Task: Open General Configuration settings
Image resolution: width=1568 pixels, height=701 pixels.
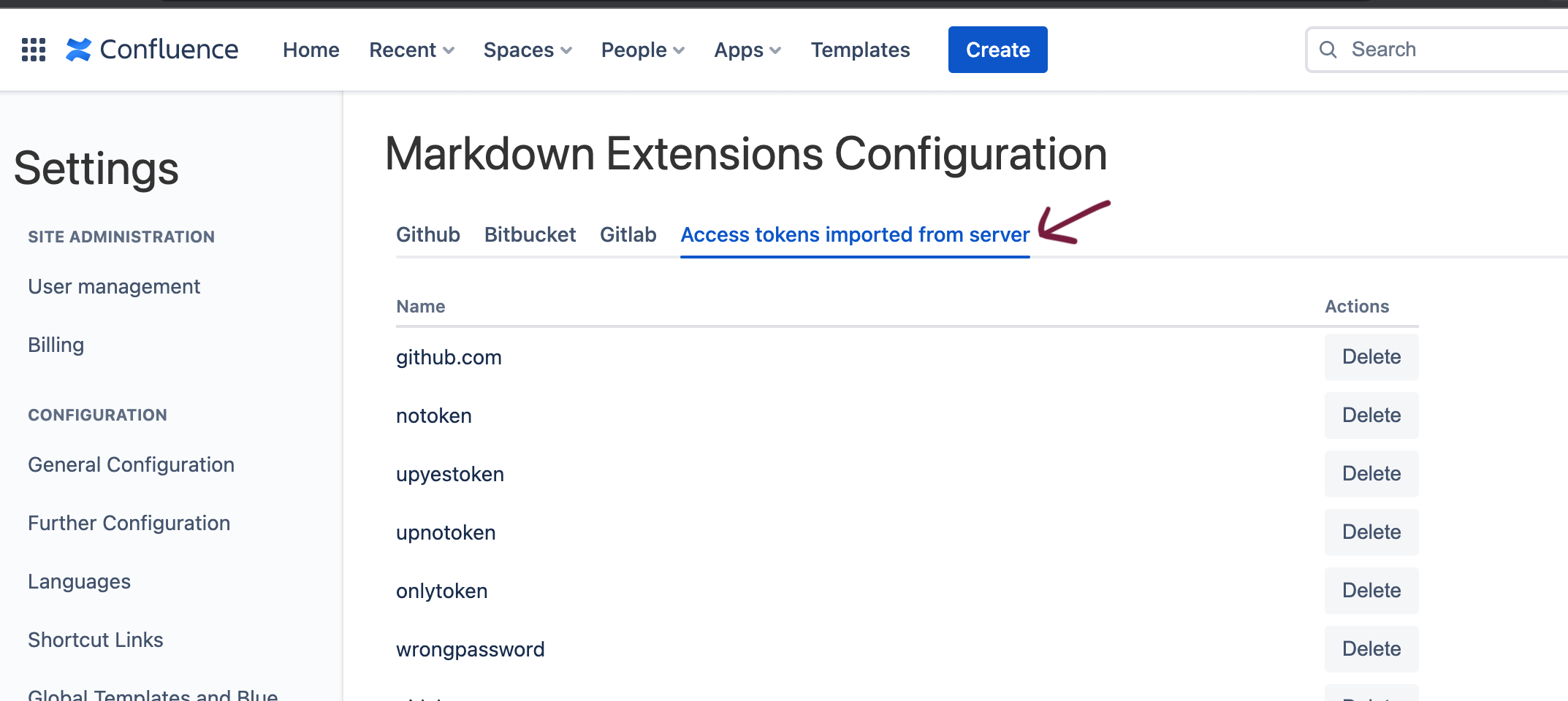Action: point(132,464)
